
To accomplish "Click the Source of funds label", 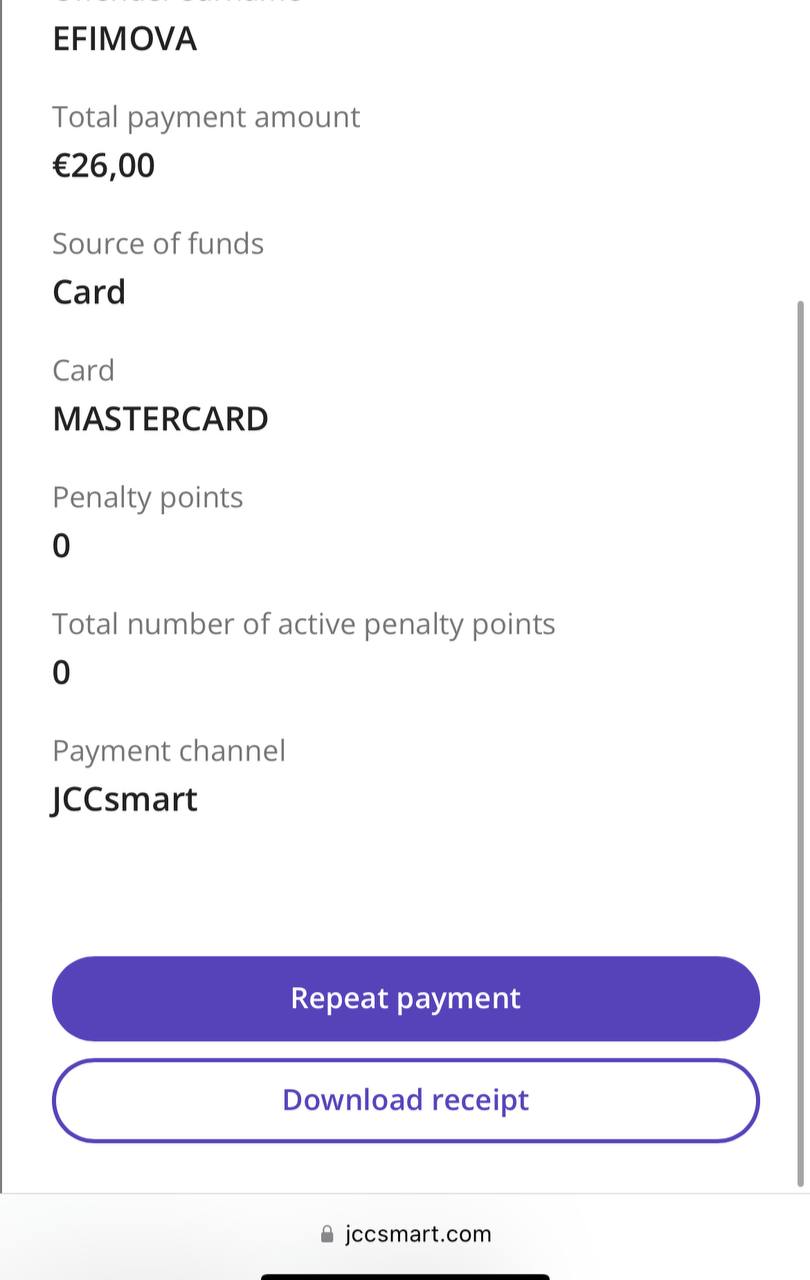I will [x=158, y=244].
